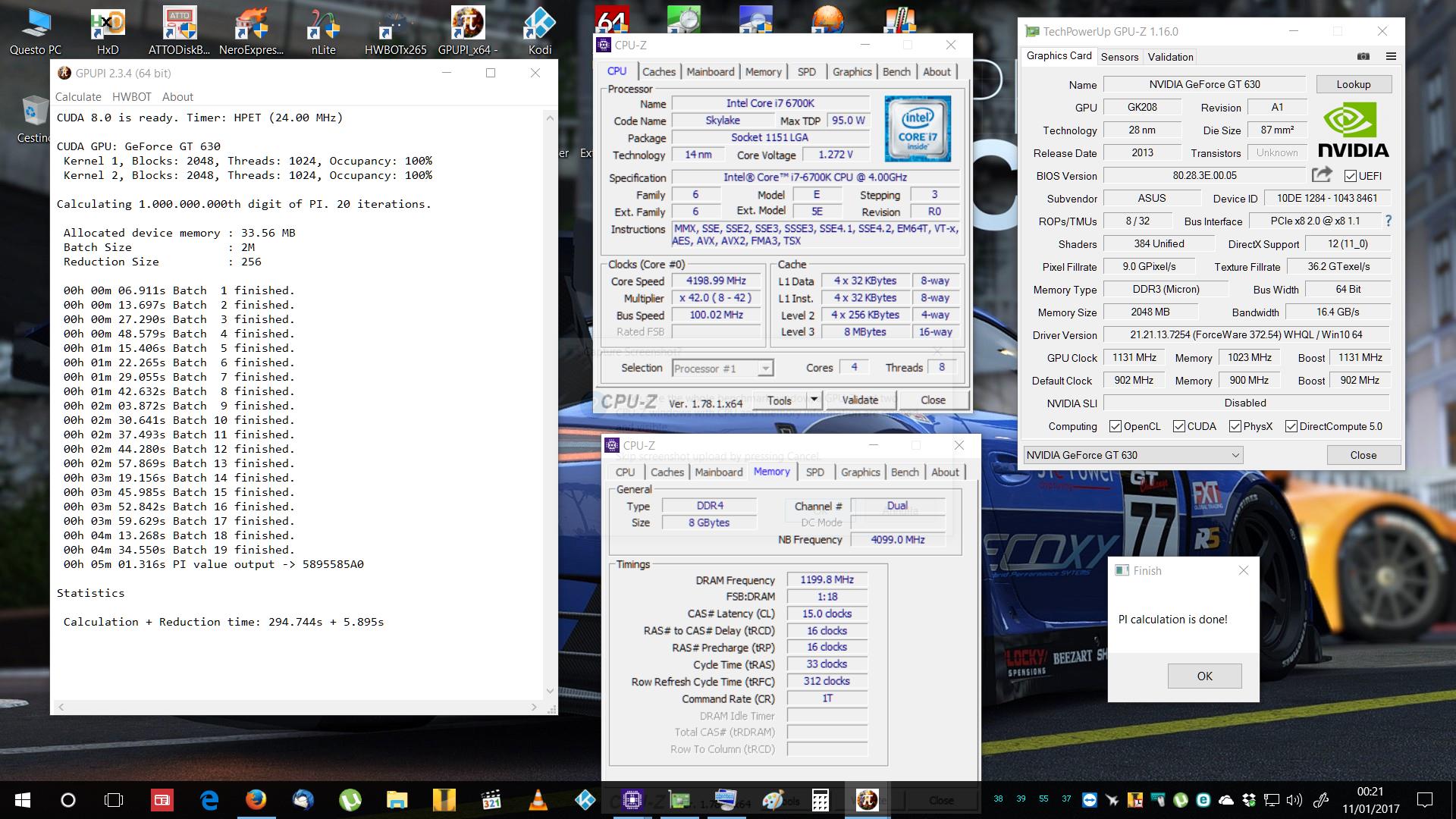Open the HxD desktop shortcut
1456x819 pixels.
point(108,32)
